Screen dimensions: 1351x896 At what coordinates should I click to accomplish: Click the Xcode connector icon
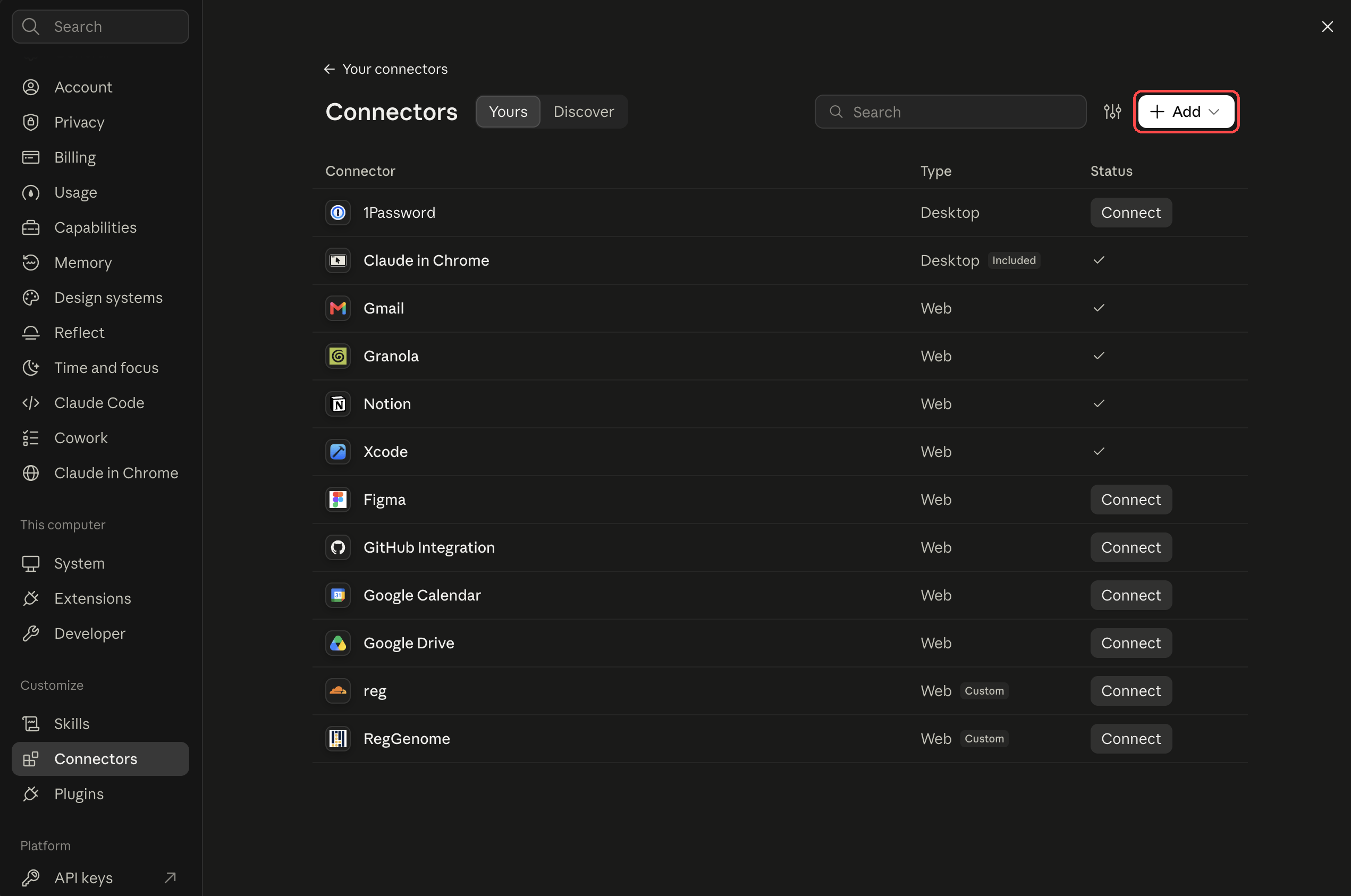338,451
